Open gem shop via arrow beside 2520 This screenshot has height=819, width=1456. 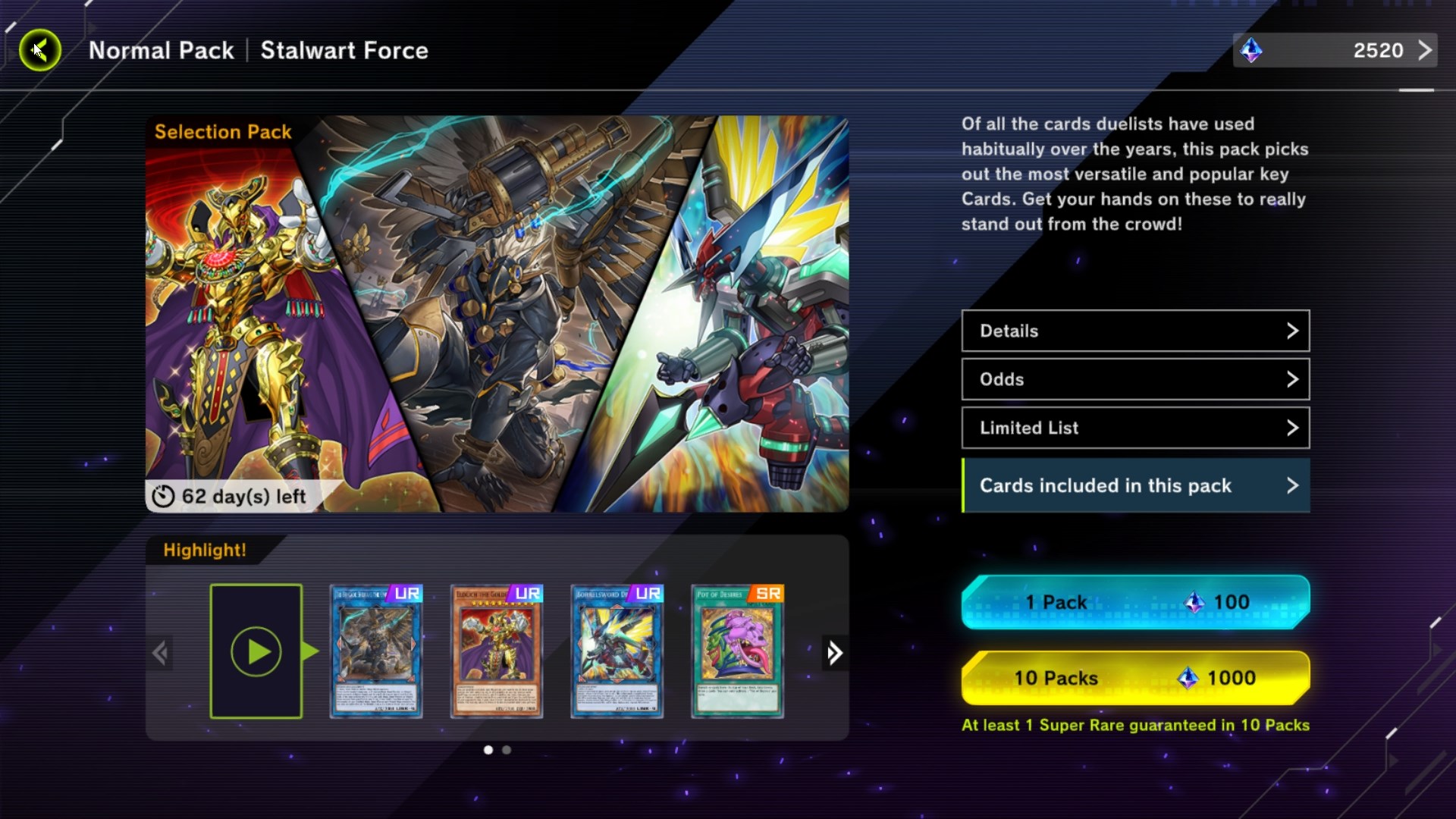coord(1425,51)
